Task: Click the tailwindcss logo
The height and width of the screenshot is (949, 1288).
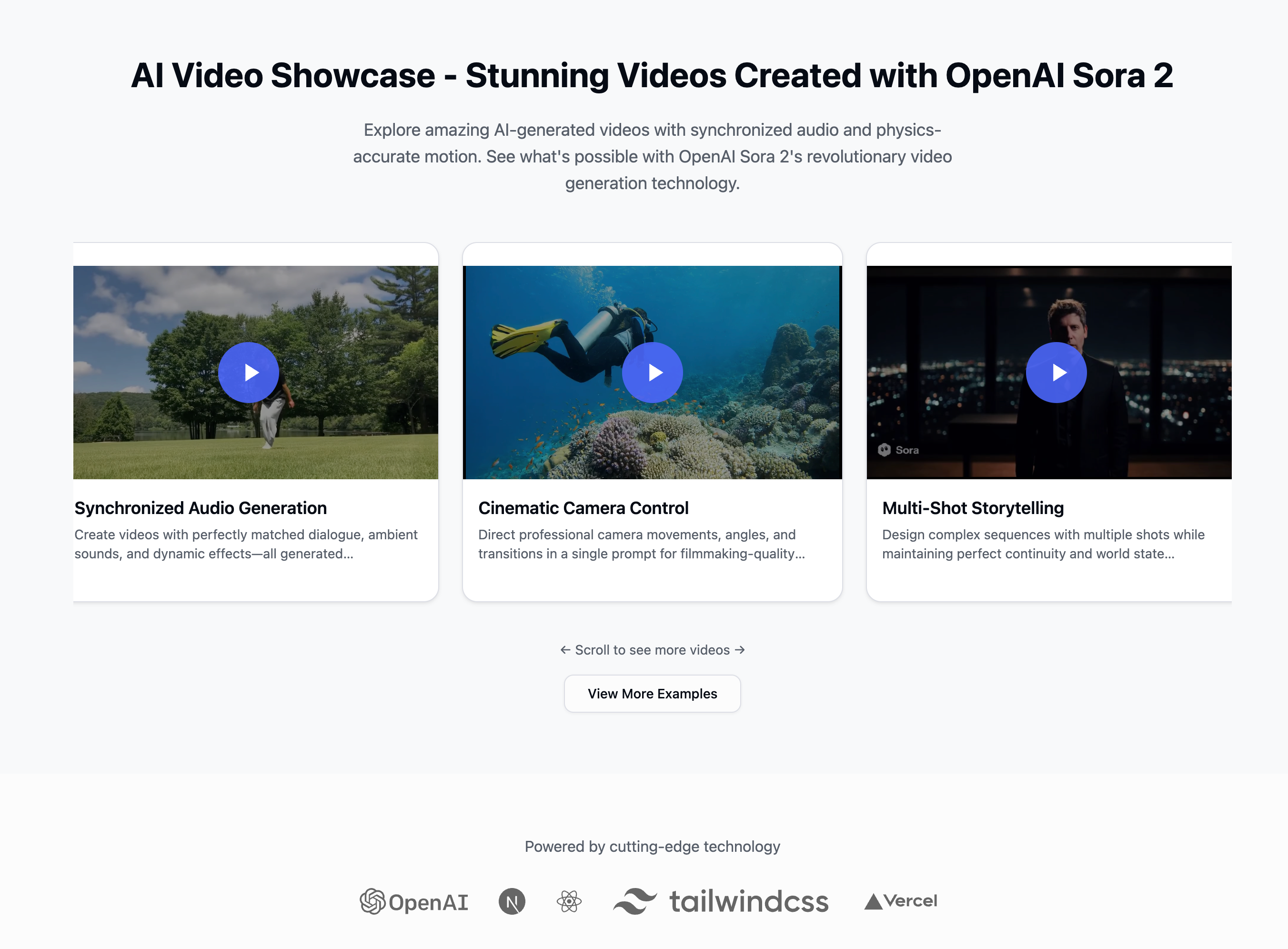Action: click(721, 901)
